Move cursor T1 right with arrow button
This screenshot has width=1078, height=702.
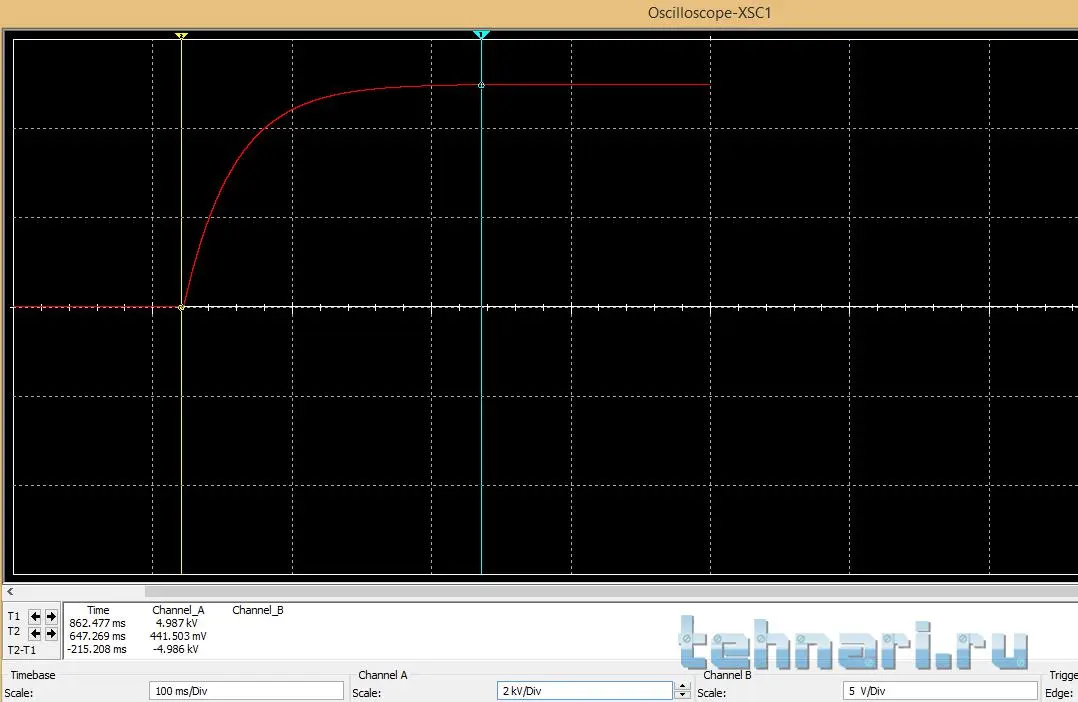tap(51, 617)
